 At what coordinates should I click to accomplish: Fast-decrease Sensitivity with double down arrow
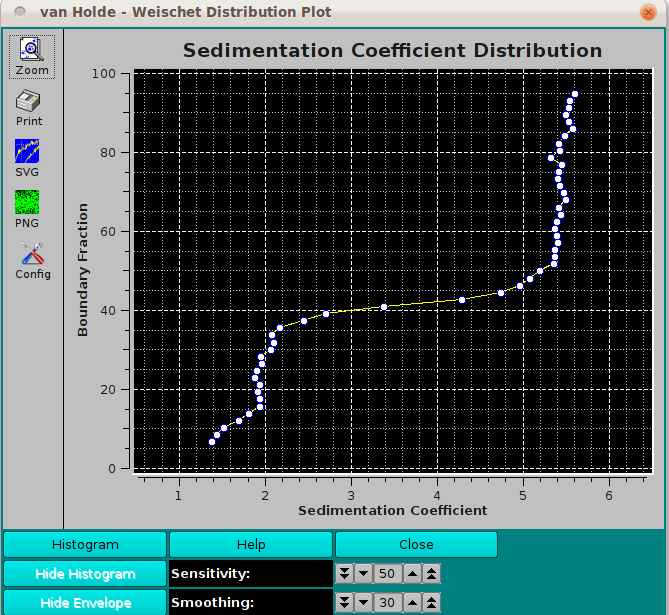tap(345, 574)
